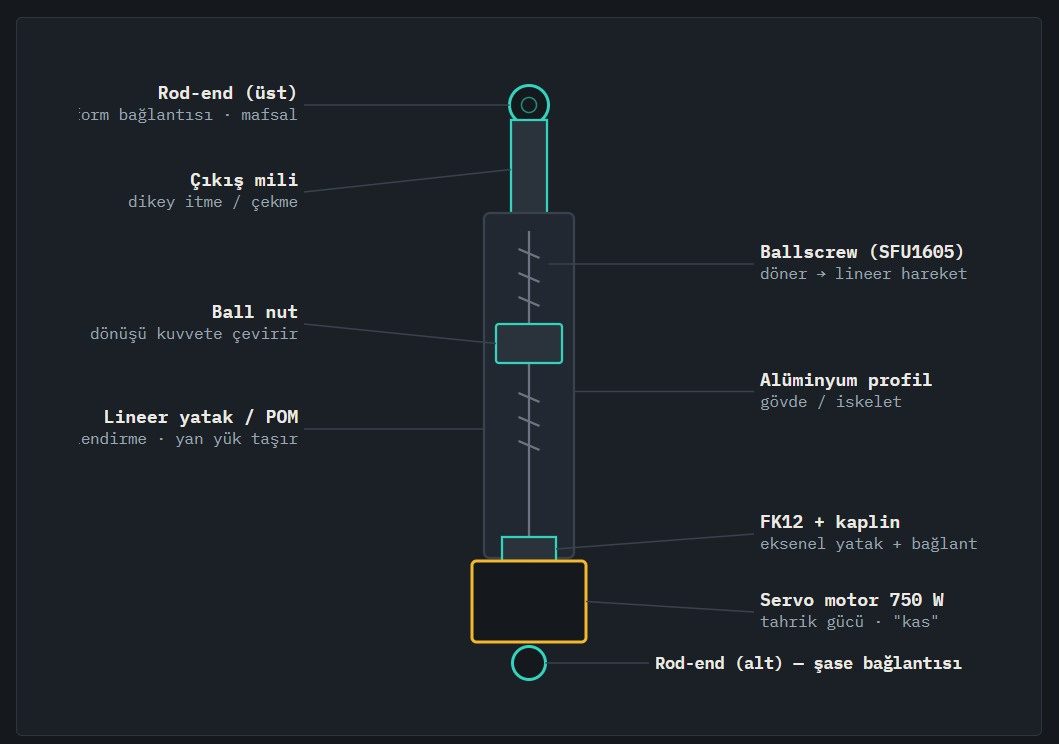This screenshot has width=1059, height=744.
Task: Click 'tahrik gücü · "kas"' subtitle
Action: 849,622
